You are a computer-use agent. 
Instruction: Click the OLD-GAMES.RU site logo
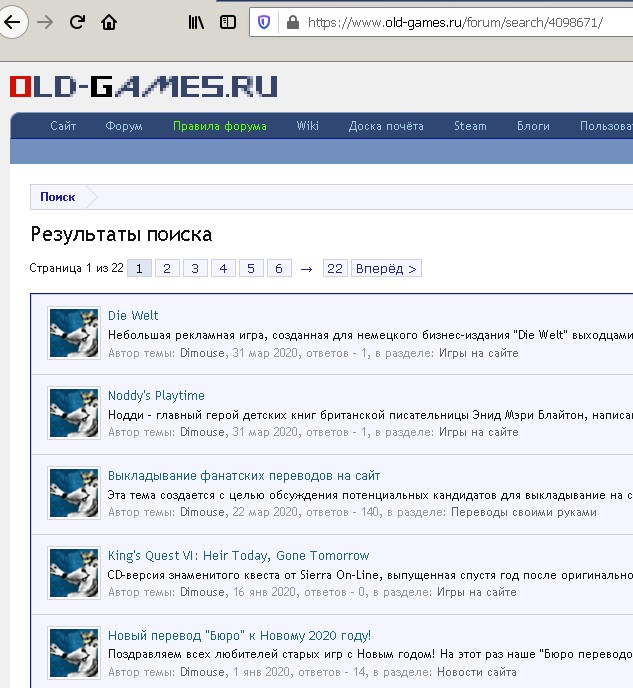point(143,86)
